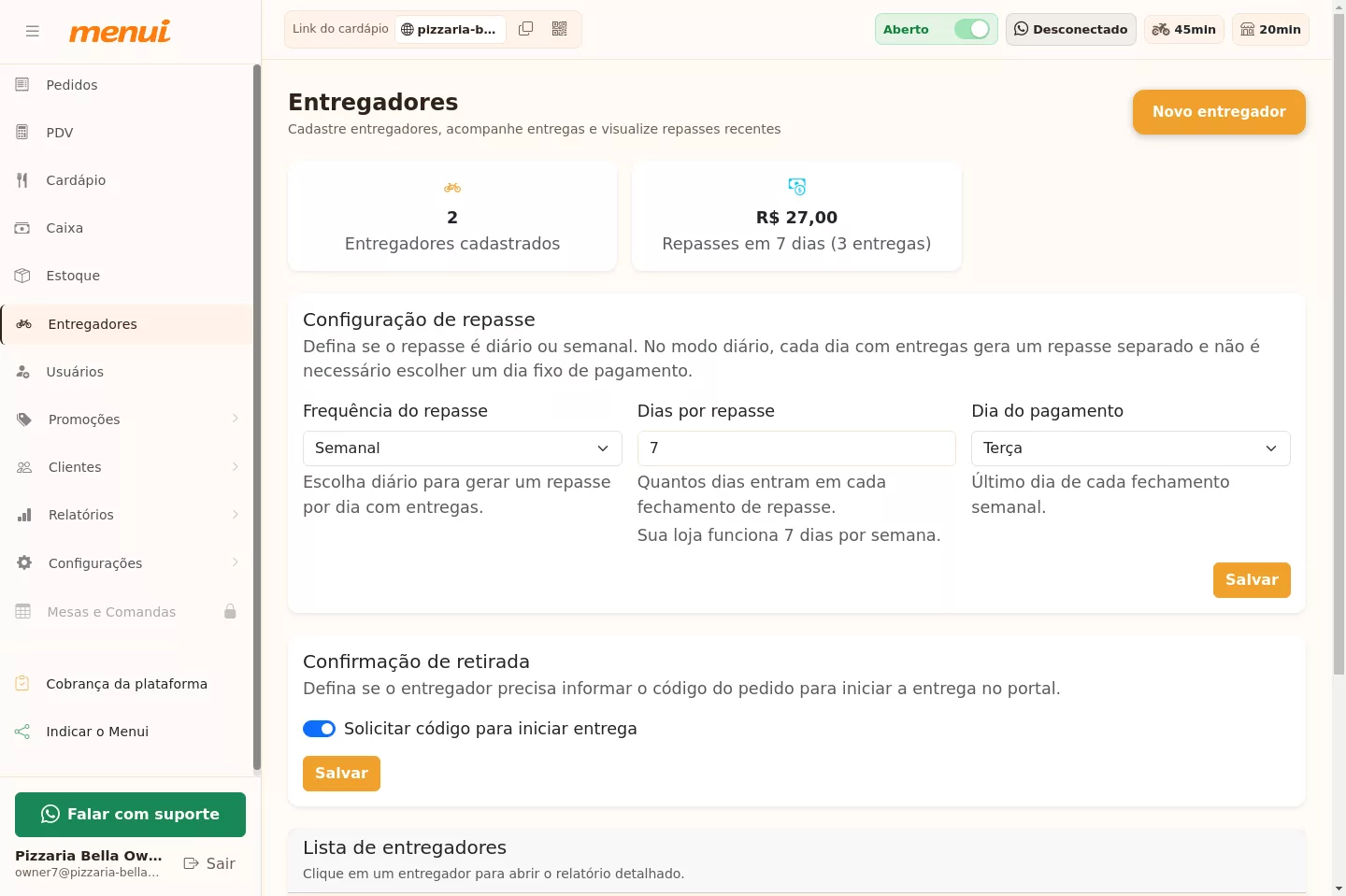This screenshot has height=896, width=1346.
Task: Click the Caixa cash icon
Action: [22, 228]
